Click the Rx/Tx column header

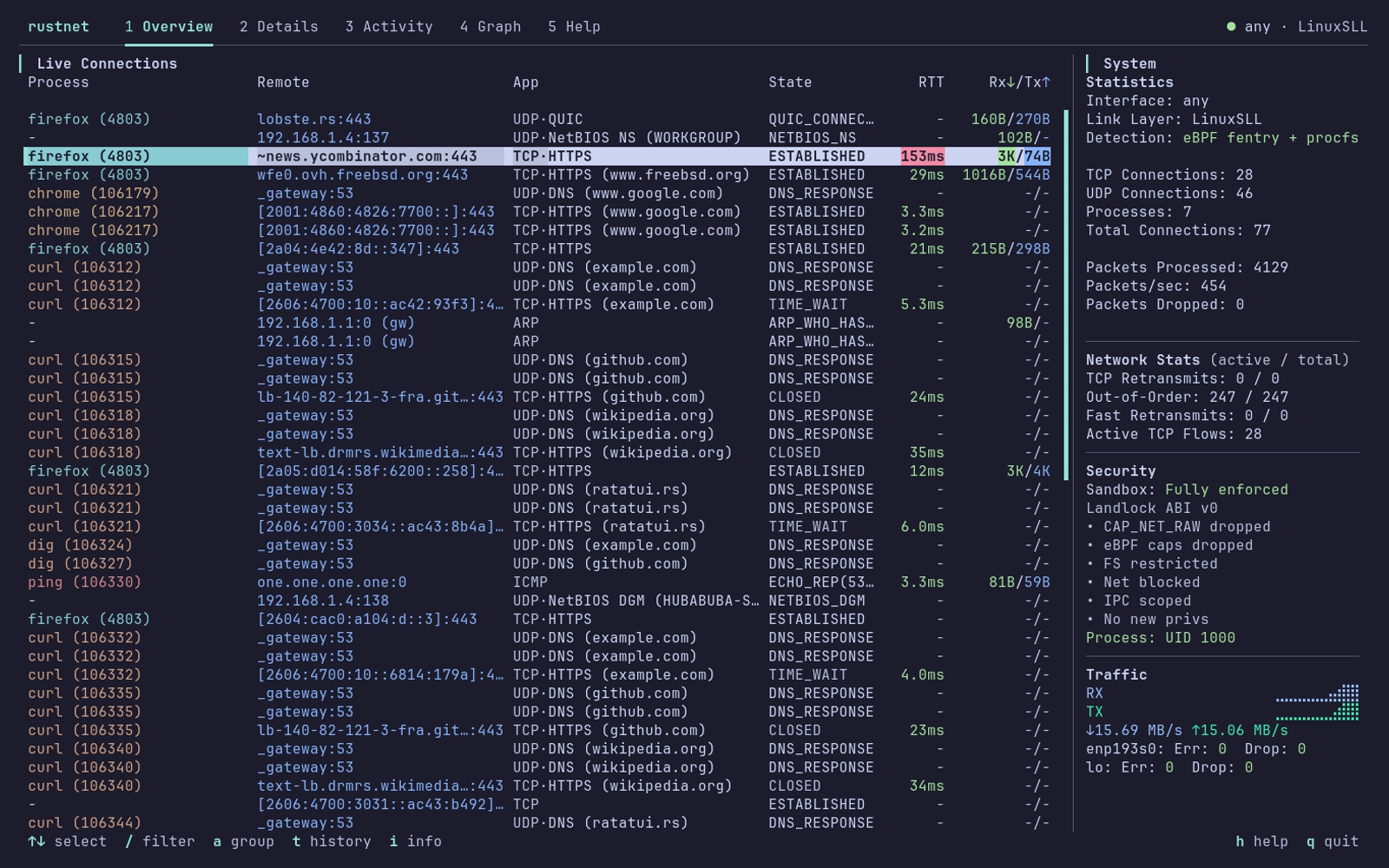pos(1020,82)
